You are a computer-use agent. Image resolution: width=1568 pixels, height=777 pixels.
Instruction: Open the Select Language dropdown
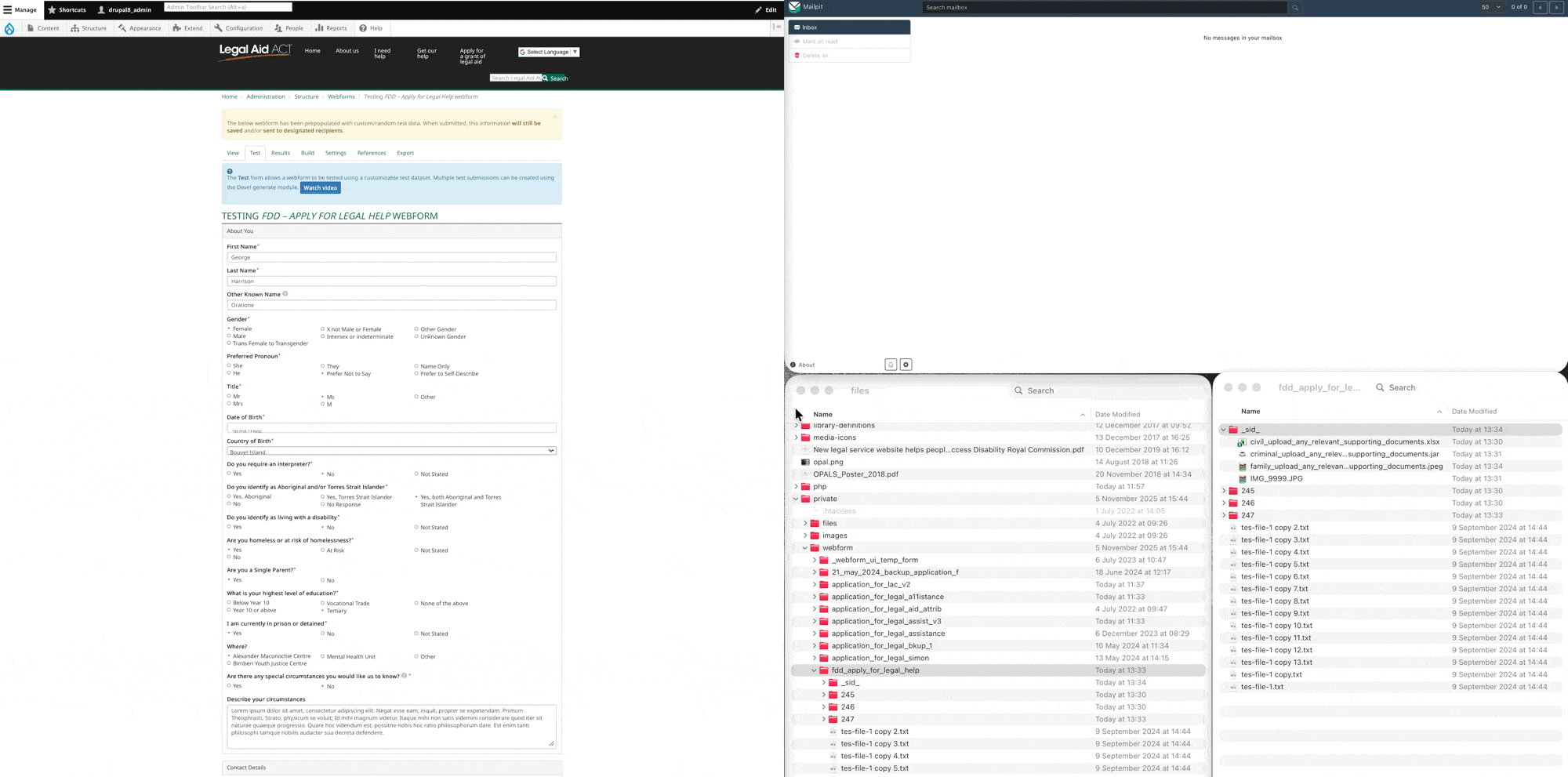[548, 52]
